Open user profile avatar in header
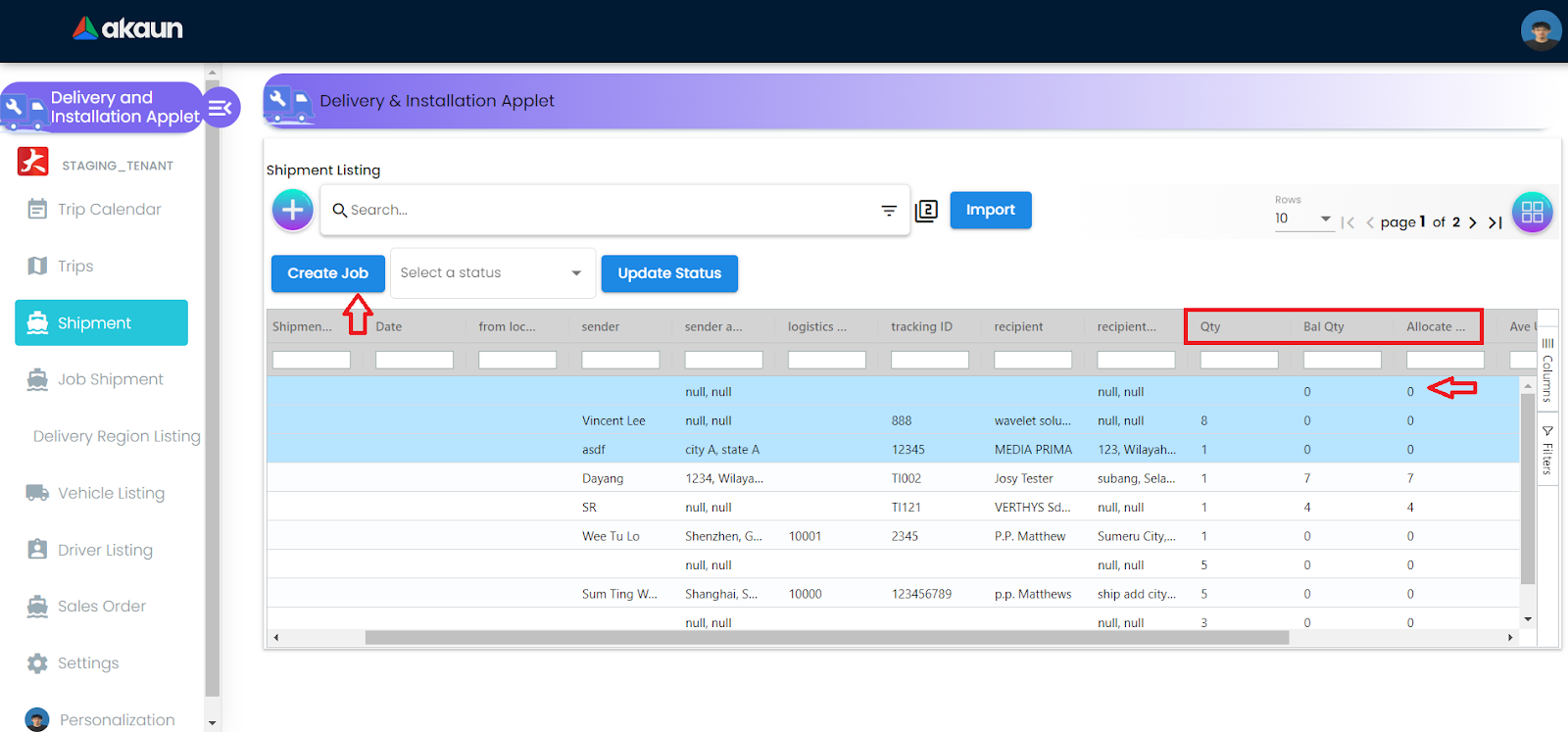1568x732 pixels. pyautogui.click(x=1541, y=30)
